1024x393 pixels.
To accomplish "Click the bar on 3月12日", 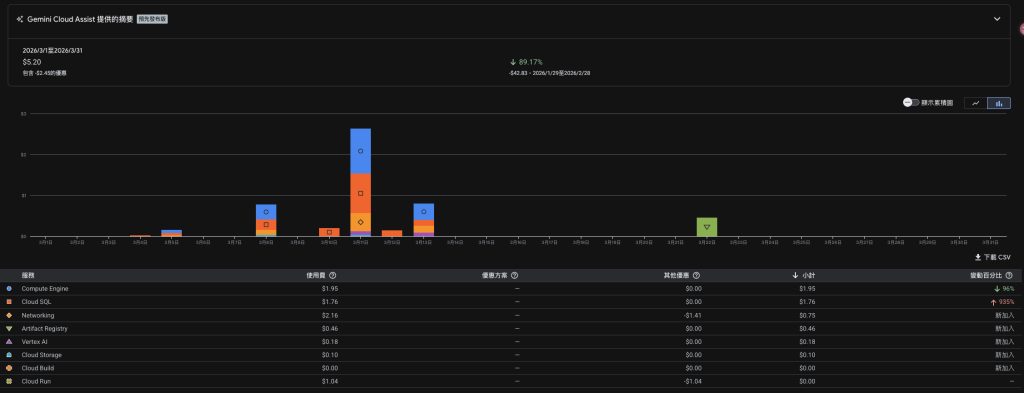I will (392, 233).
